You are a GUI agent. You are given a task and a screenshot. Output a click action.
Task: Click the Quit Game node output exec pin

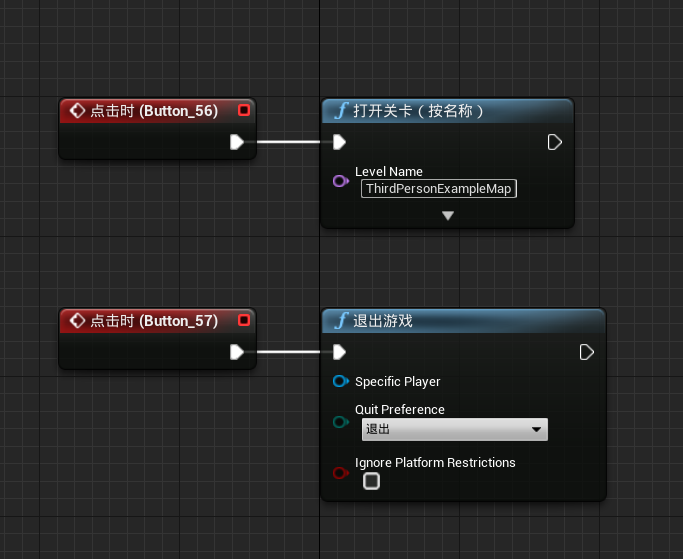click(x=587, y=352)
